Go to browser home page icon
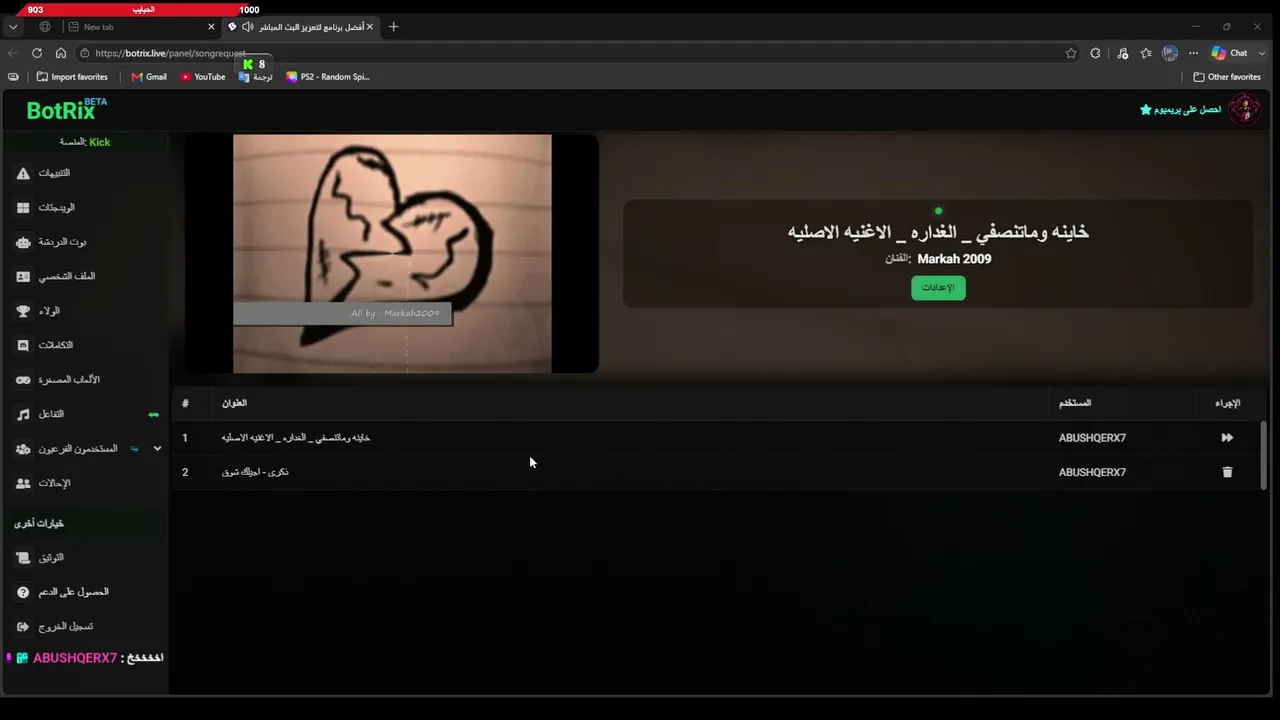 point(61,53)
